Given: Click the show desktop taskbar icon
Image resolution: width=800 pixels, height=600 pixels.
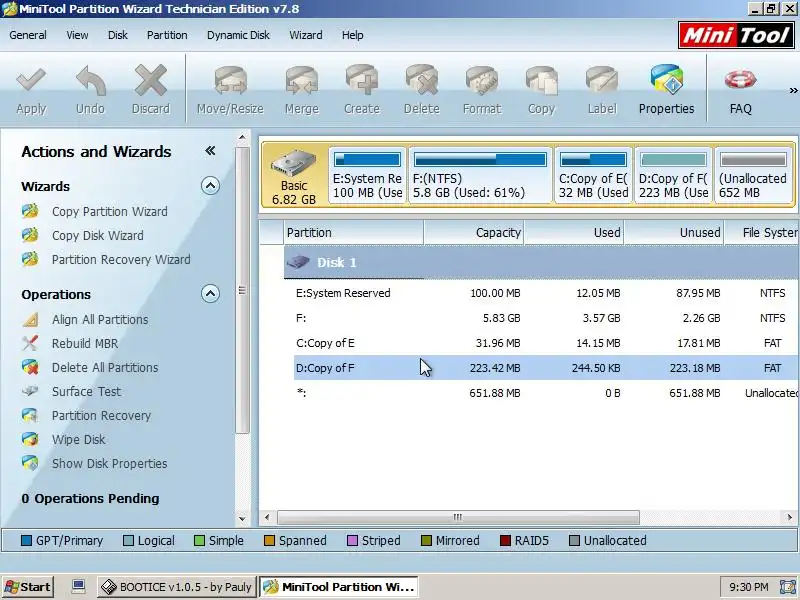Looking at the screenshot, I should point(78,587).
